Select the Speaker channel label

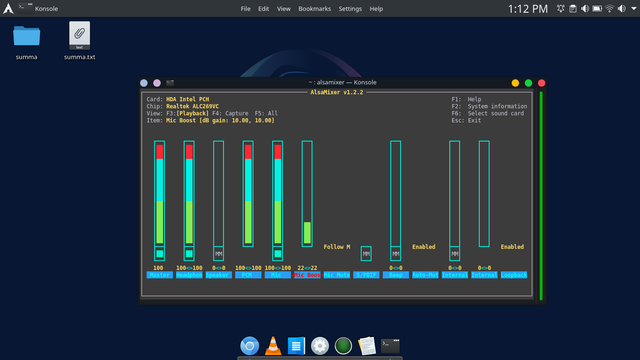coord(218,275)
